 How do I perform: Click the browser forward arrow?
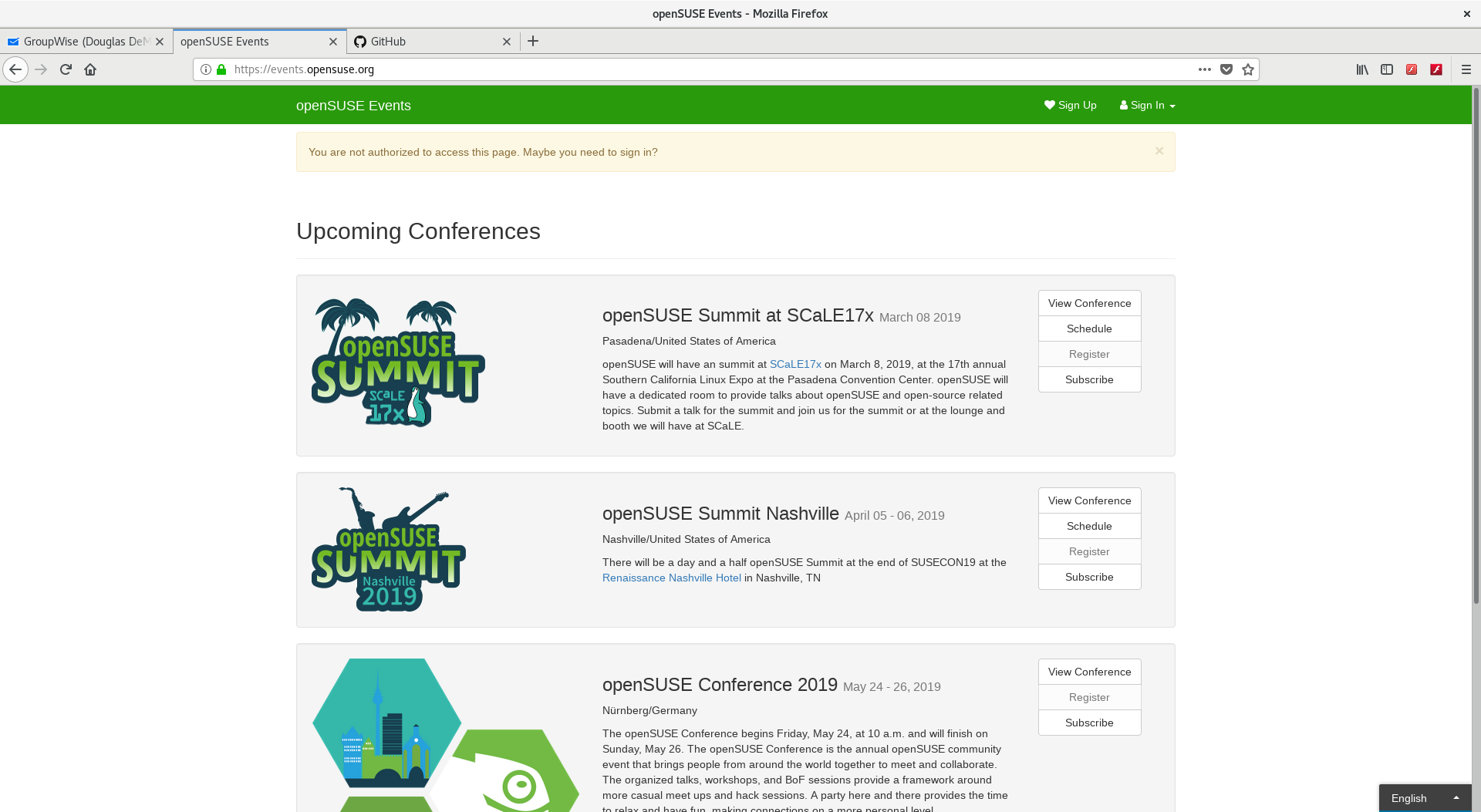(x=41, y=69)
